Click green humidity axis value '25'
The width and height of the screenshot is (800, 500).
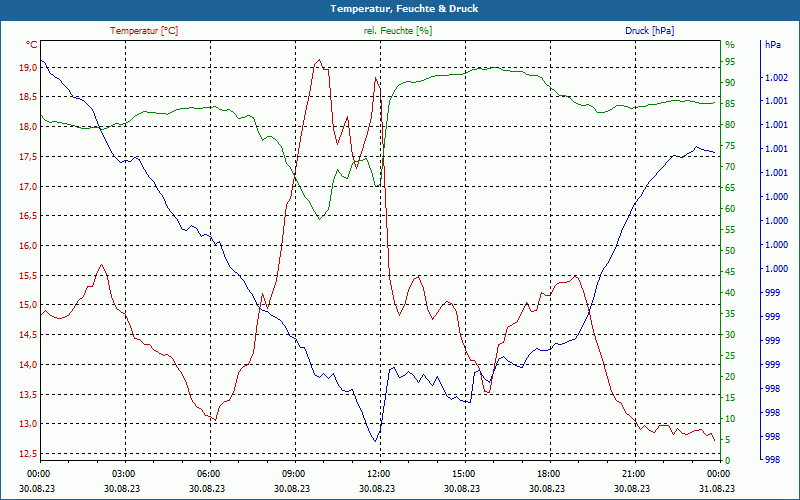730,356
